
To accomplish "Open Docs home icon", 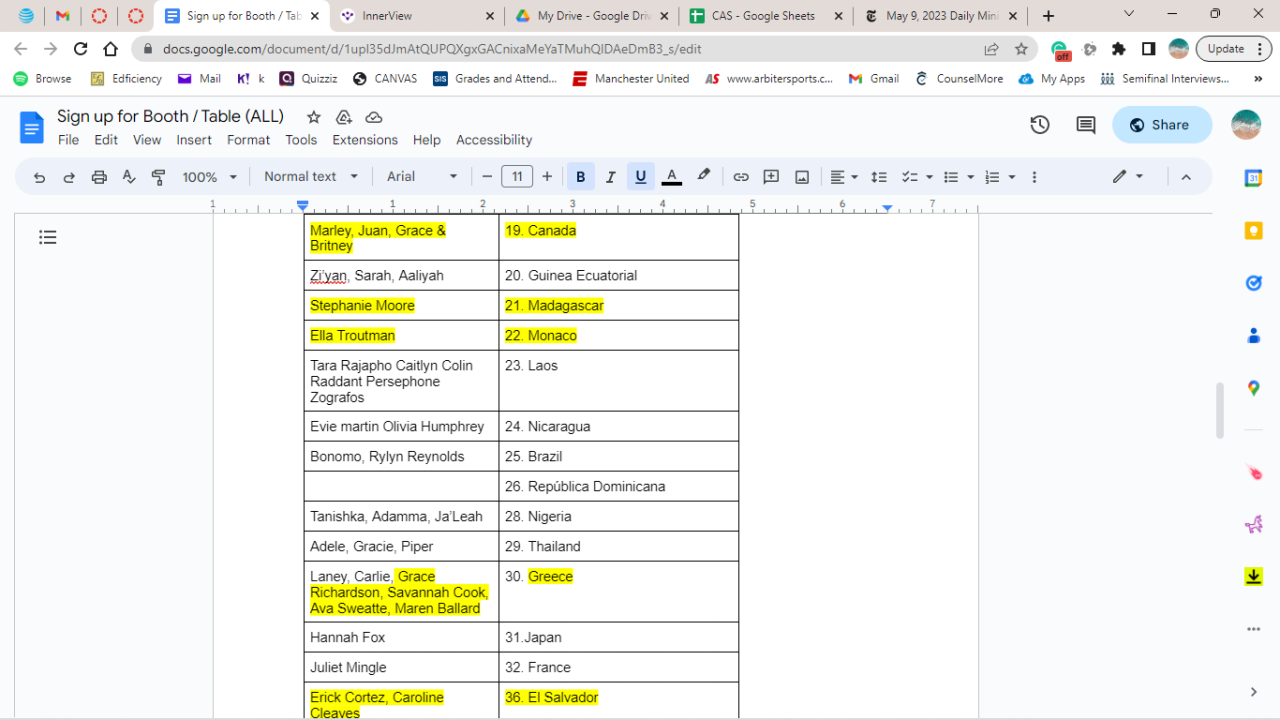I will click(x=32, y=127).
